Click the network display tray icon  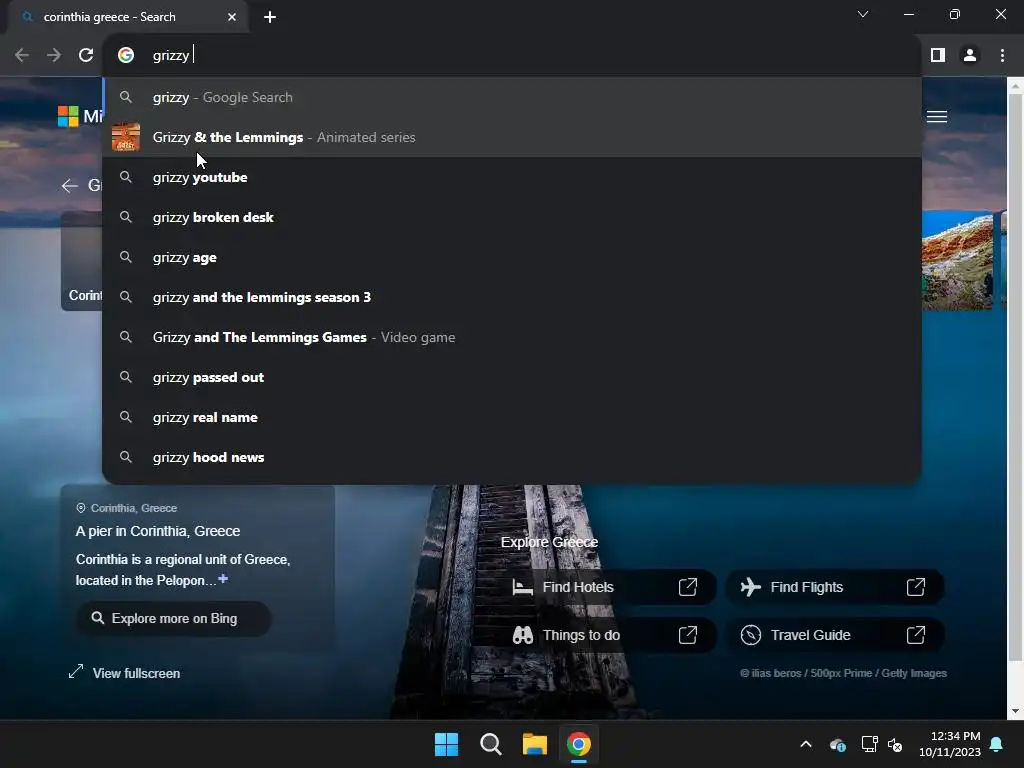[x=869, y=744]
